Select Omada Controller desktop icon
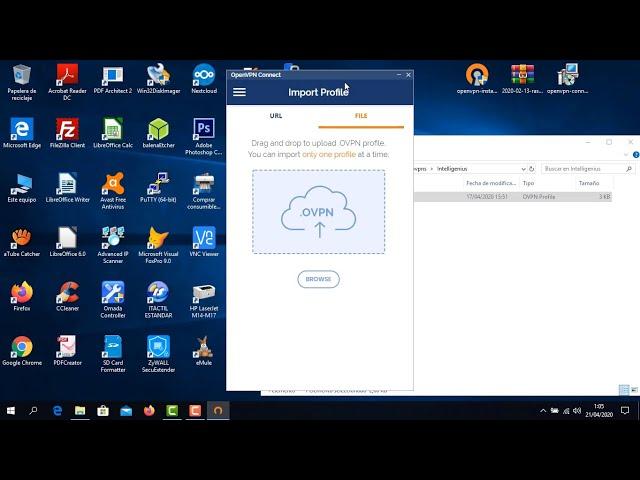640x480 pixels. pos(113,300)
